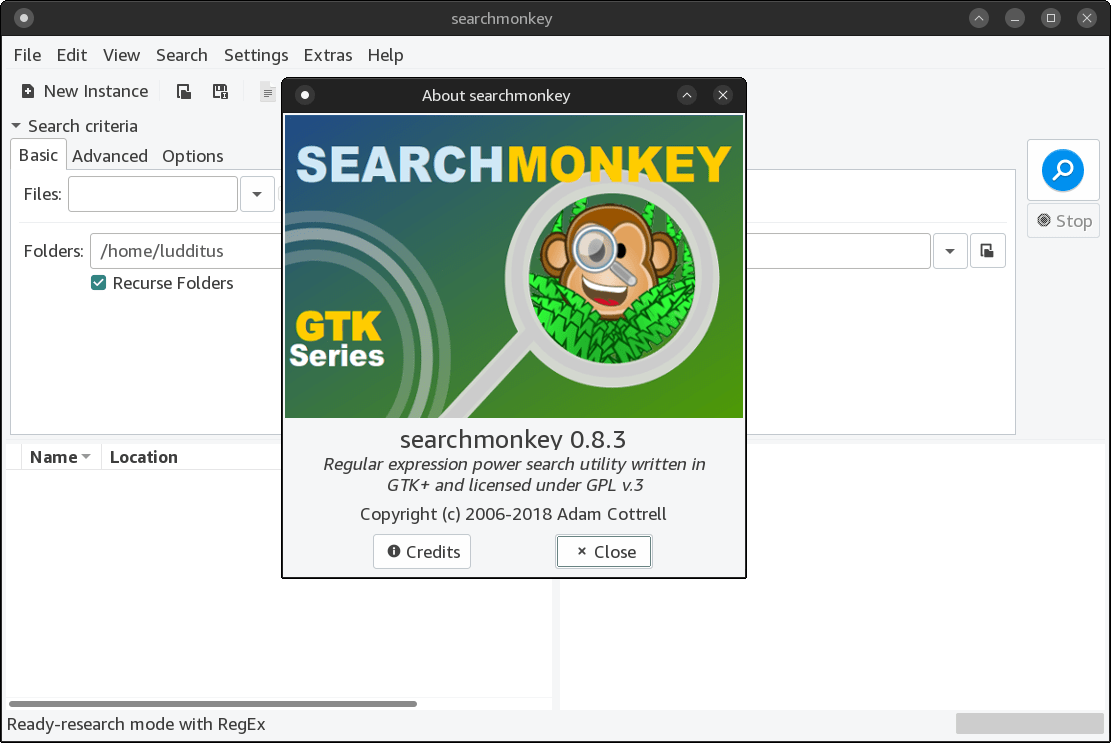The height and width of the screenshot is (743, 1111).
Task: Open the Extras menu
Action: click(x=327, y=55)
